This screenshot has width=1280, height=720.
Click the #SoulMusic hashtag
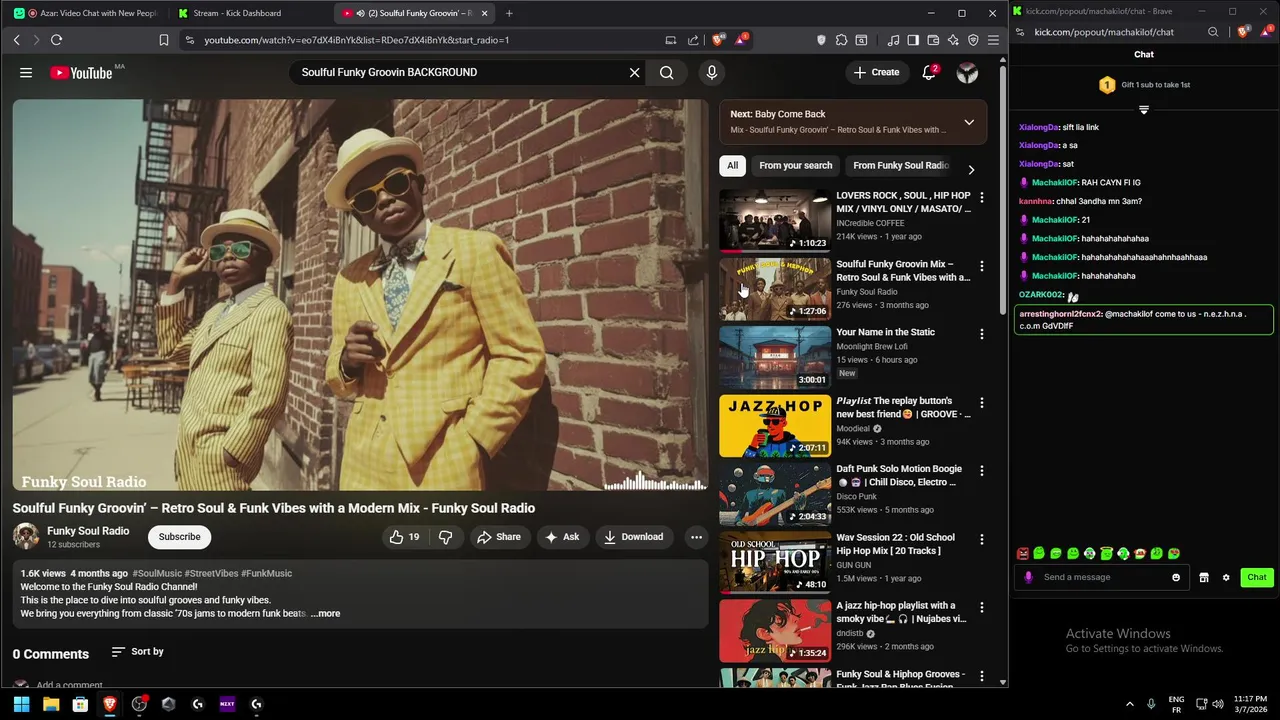157,574
